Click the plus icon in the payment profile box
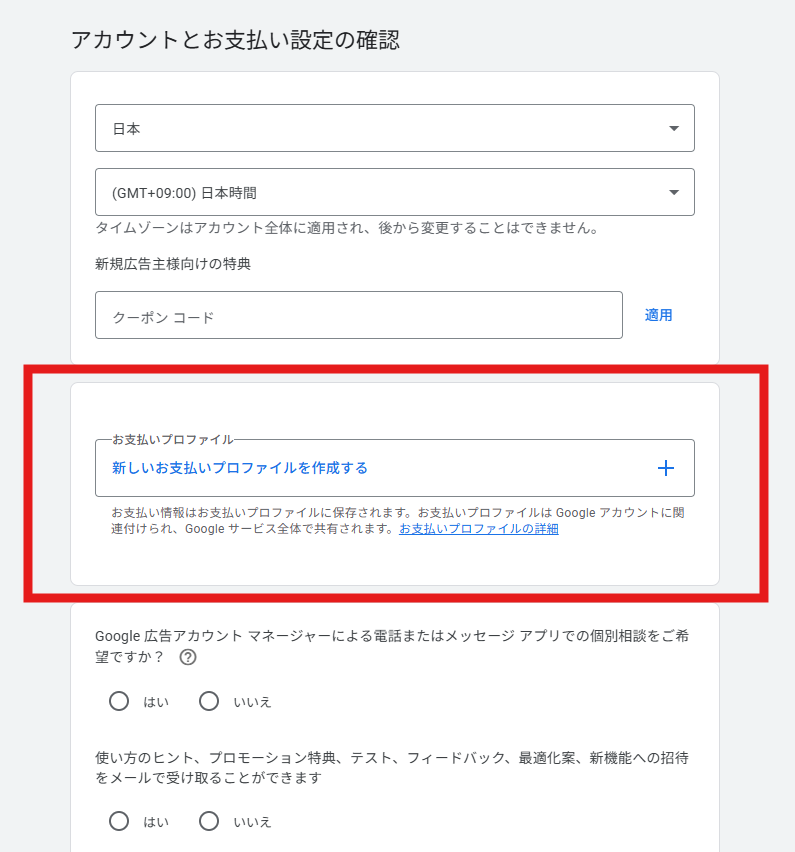This screenshot has height=852, width=795. pos(666,468)
